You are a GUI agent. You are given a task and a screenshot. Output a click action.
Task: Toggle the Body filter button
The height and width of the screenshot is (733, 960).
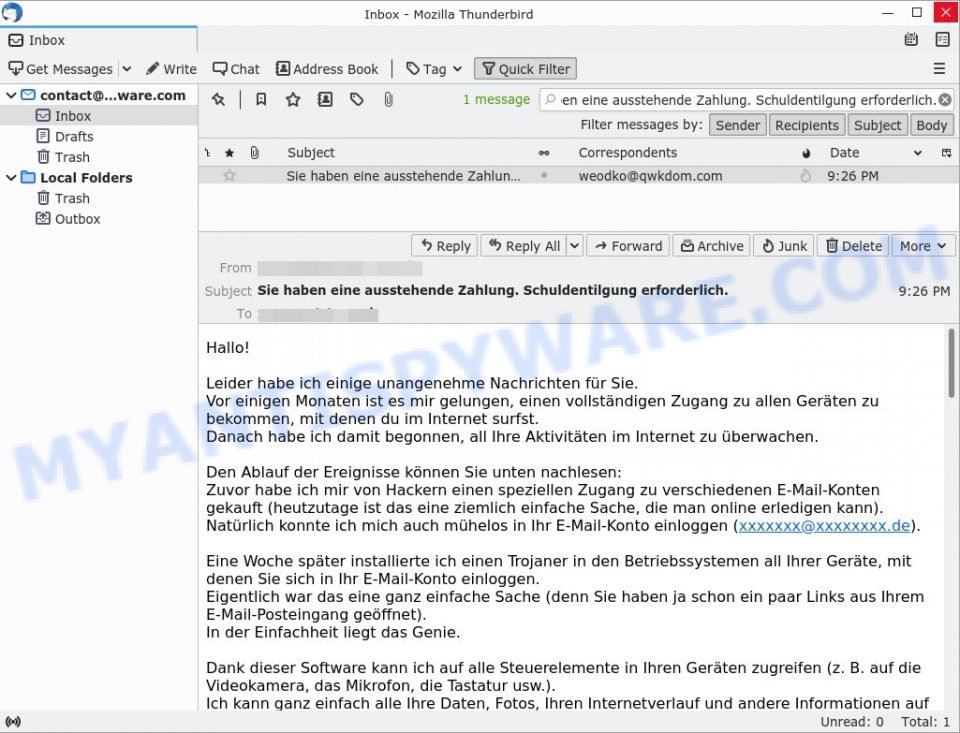(x=932, y=125)
